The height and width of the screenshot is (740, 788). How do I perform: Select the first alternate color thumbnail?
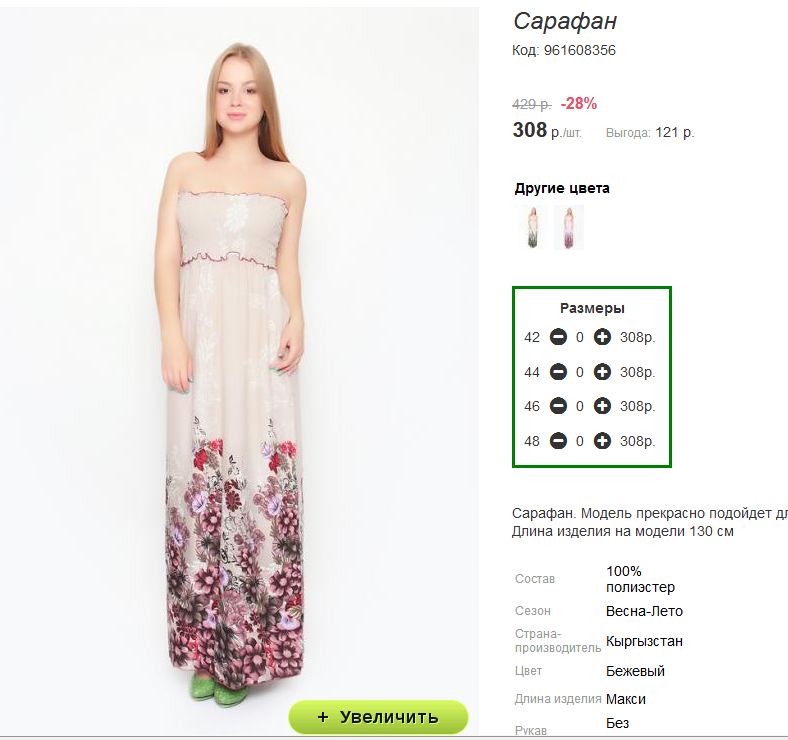(533, 227)
